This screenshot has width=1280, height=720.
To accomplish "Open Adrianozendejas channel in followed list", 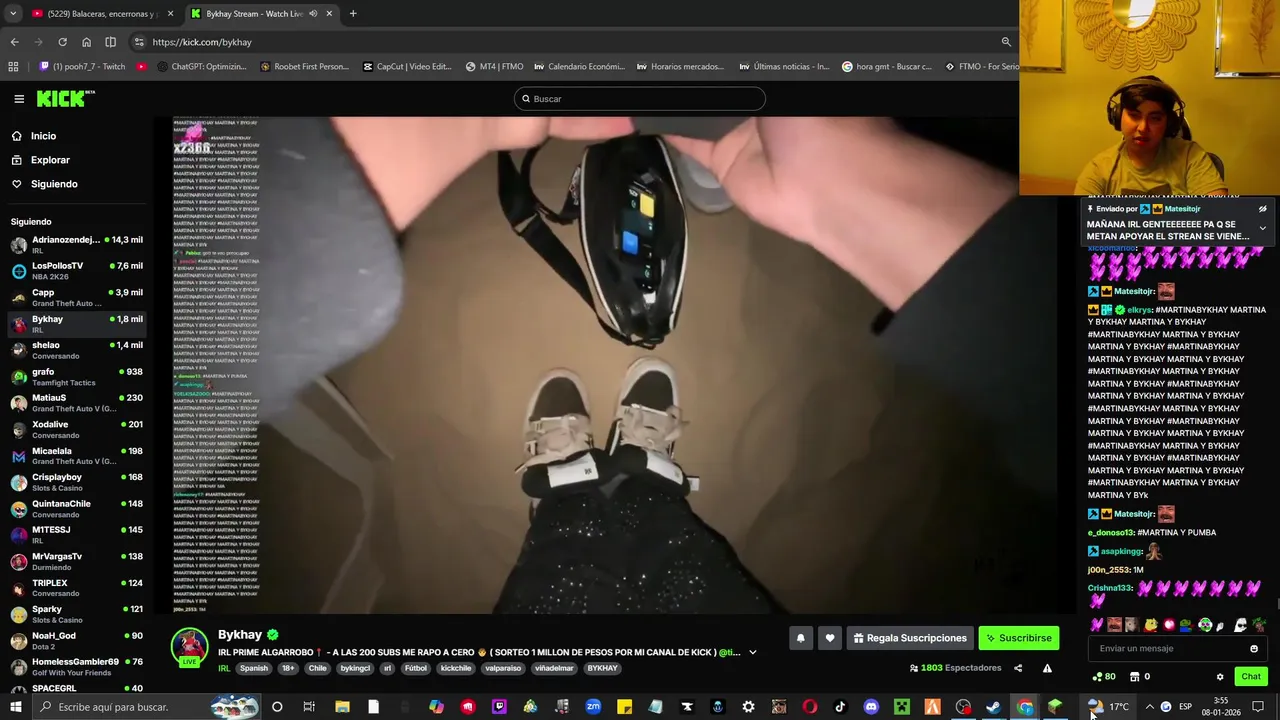I will pyautogui.click(x=76, y=245).
